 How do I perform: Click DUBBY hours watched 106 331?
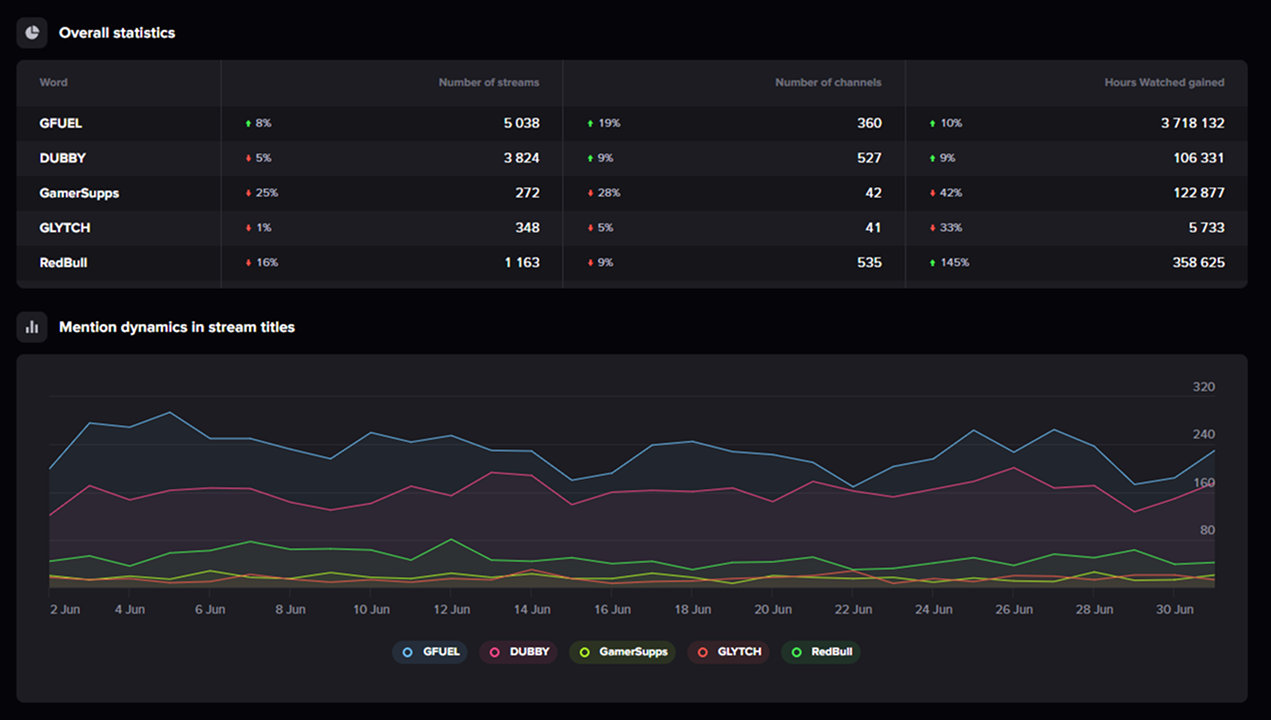1199,158
